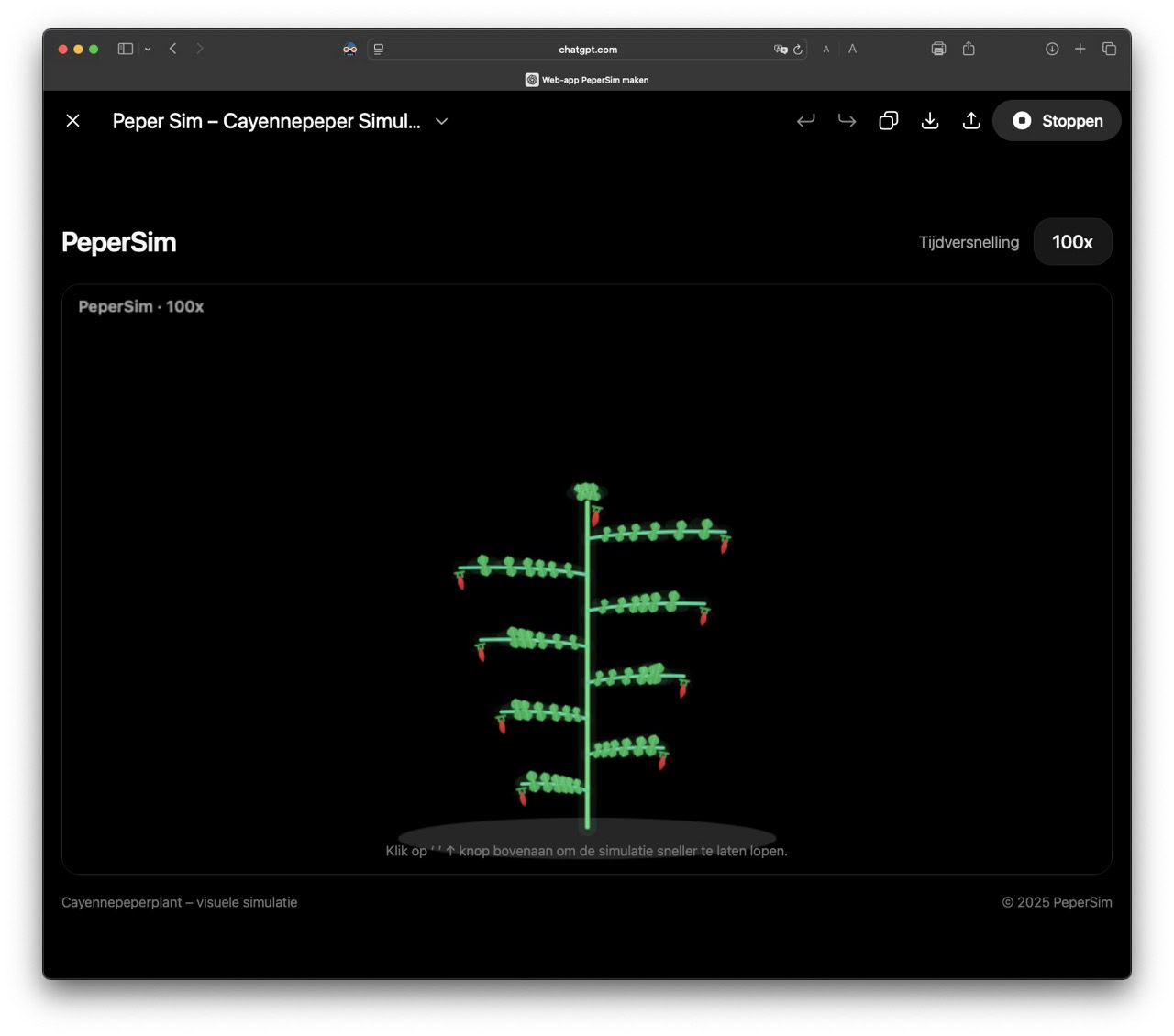Screen dimensions: 1174x1036
Task: Click the undo arrow in canvas header
Action: click(805, 121)
